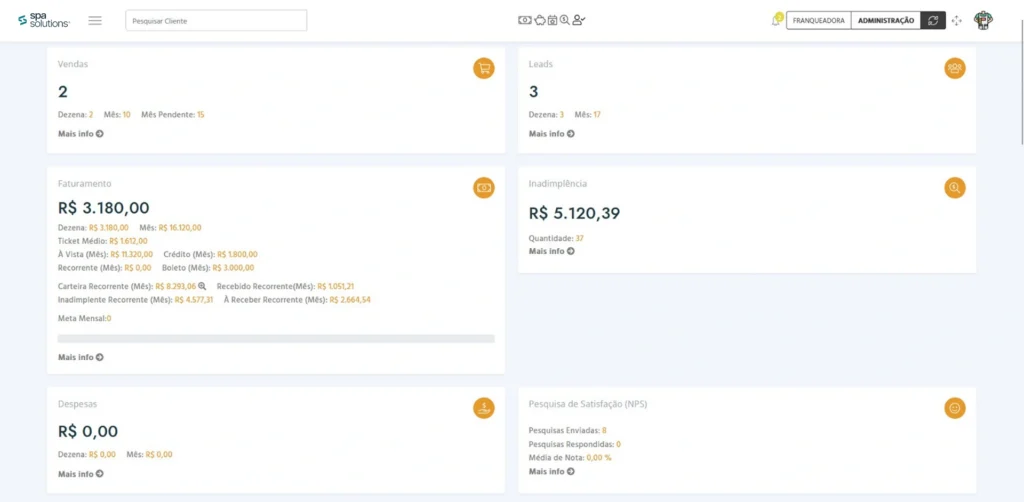Open the calendar icon in top toolbar
The width and height of the screenshot is (1024, 502).
[551, 20]
